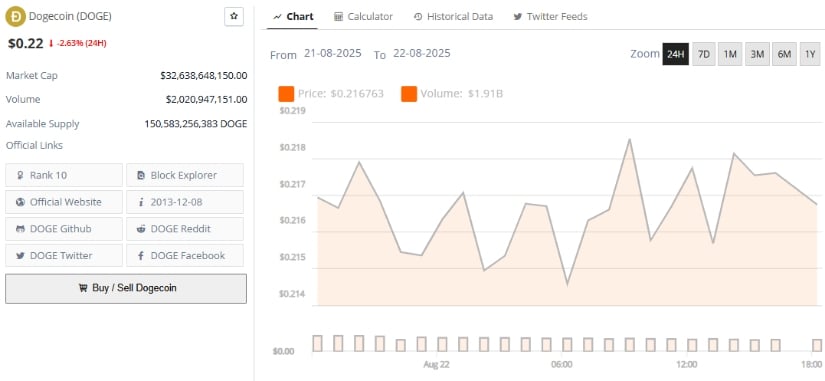Viewport: 825px width, 381px height.
Task: Click the 12:00 time axis label
Action: [x=687, y=365]
